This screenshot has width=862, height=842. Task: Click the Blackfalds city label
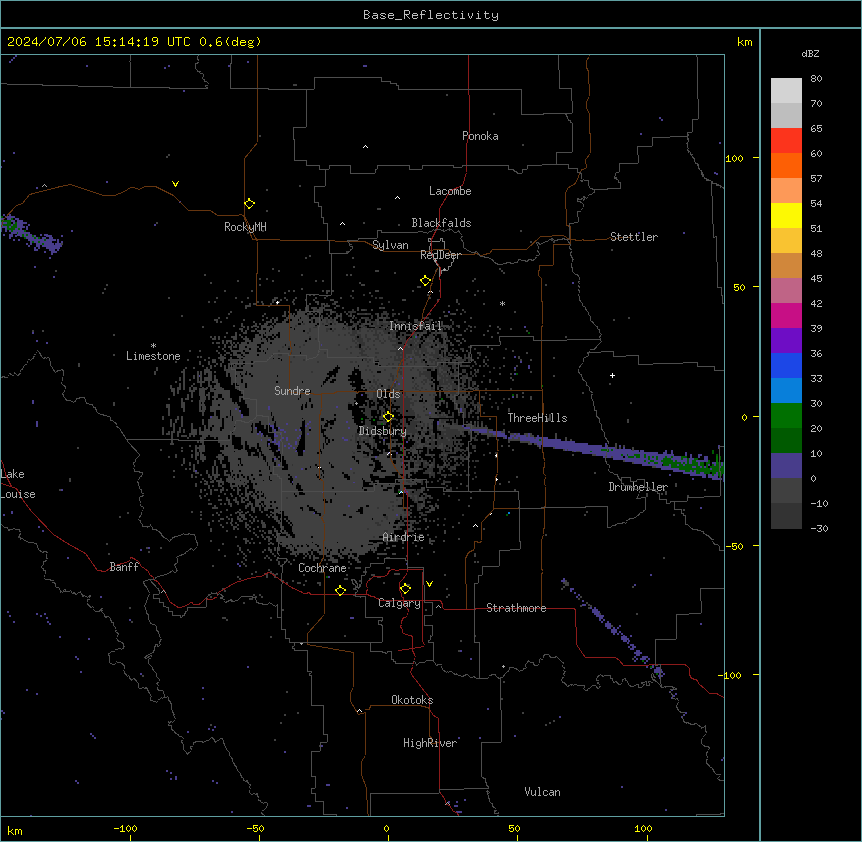pos(441,223)
